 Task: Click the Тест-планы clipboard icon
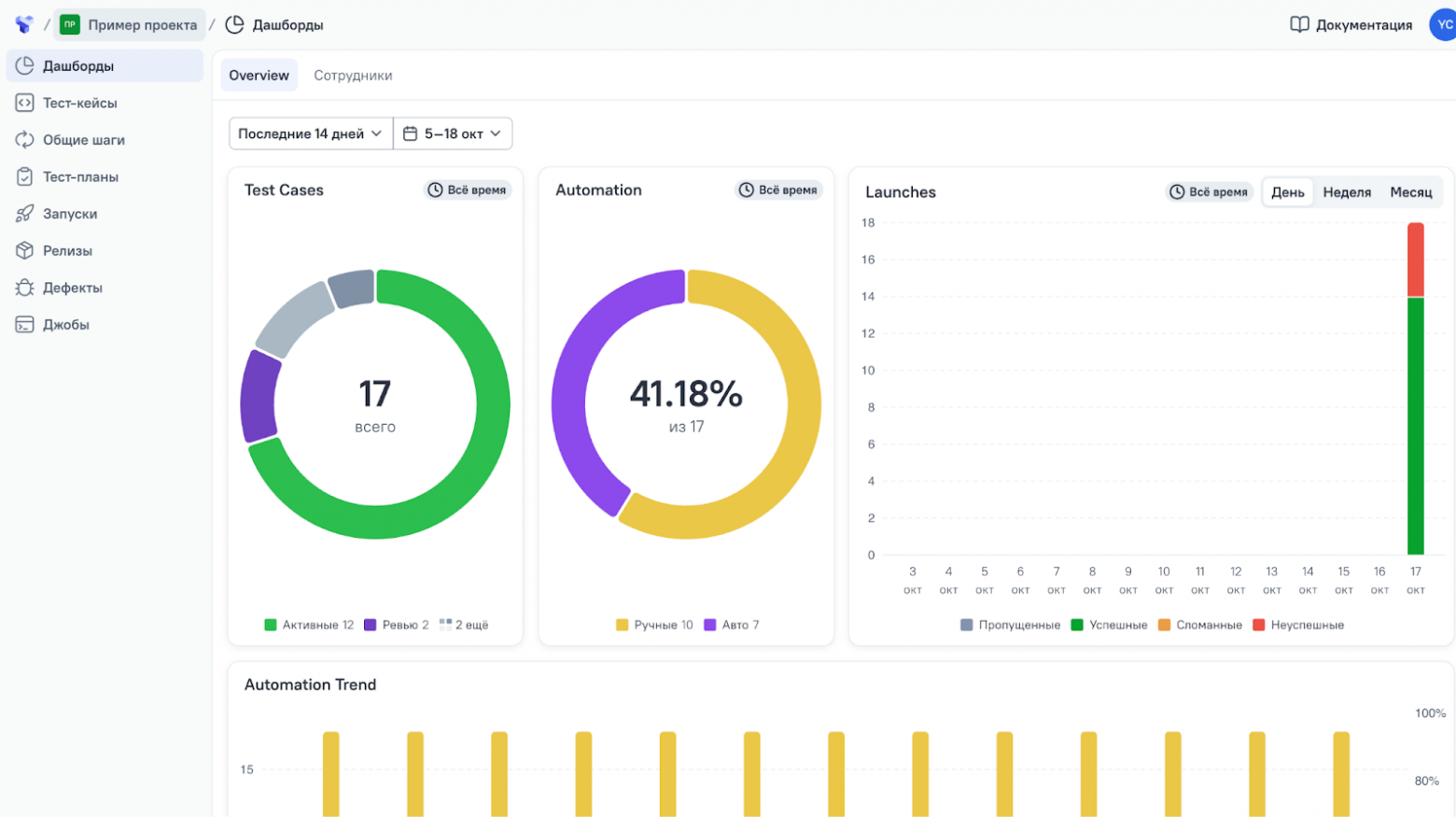(x=25, y=176)
